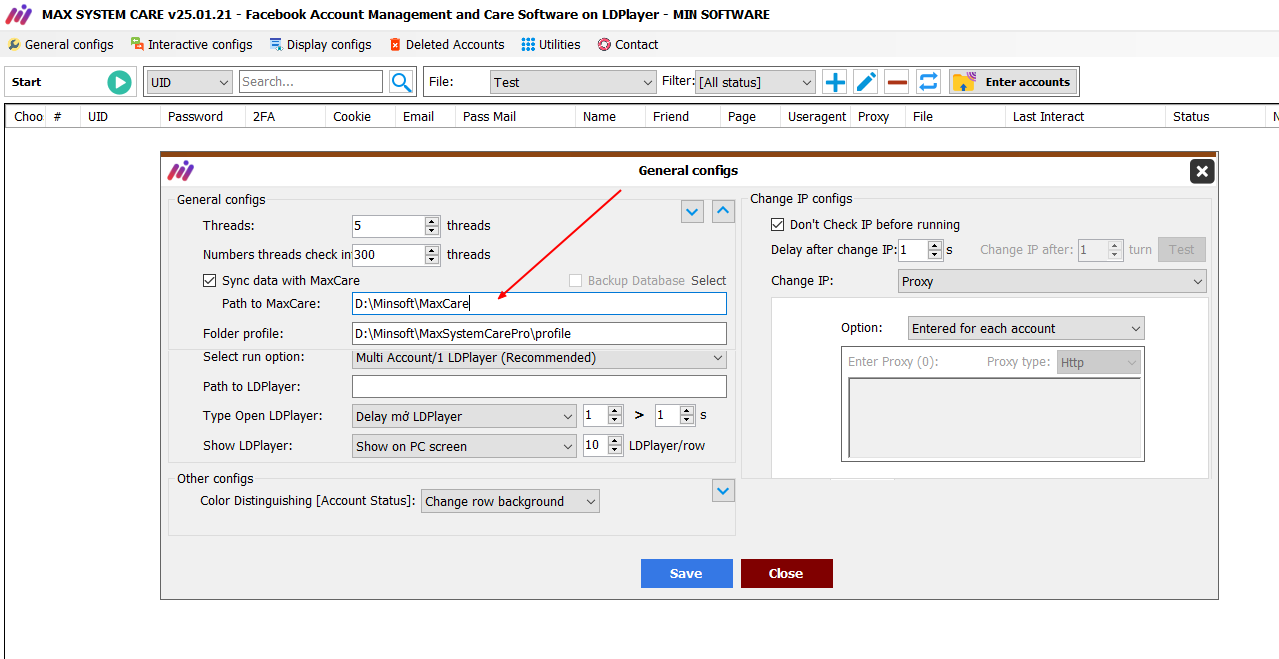Open the Option dropdown for proxy entry

pos(1027,328)
